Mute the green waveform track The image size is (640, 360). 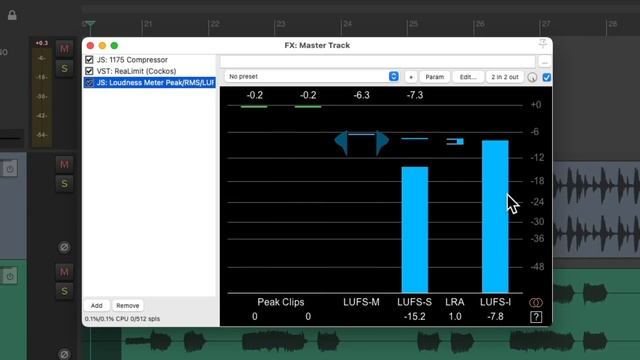(x=64, y=272)
